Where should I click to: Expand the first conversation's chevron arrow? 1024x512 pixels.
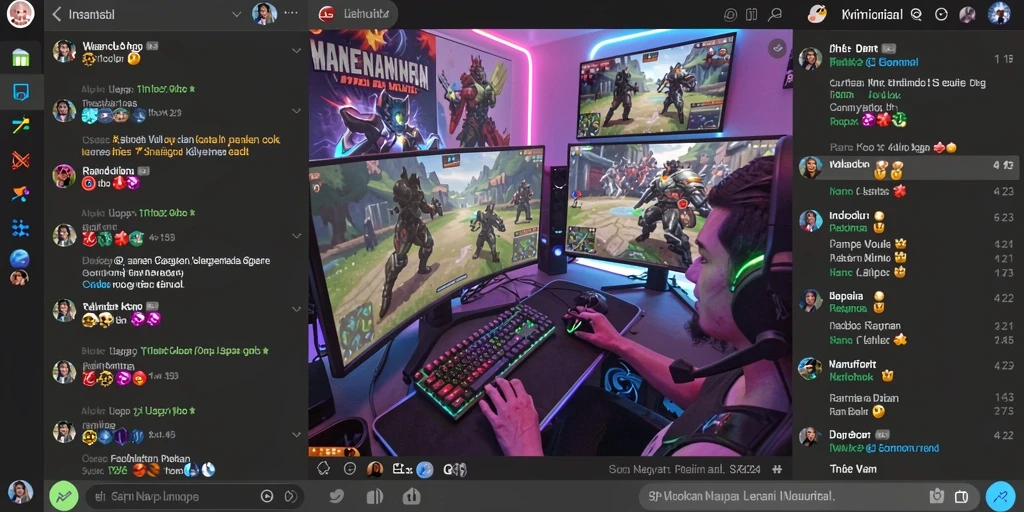click(x=296, y=51)
